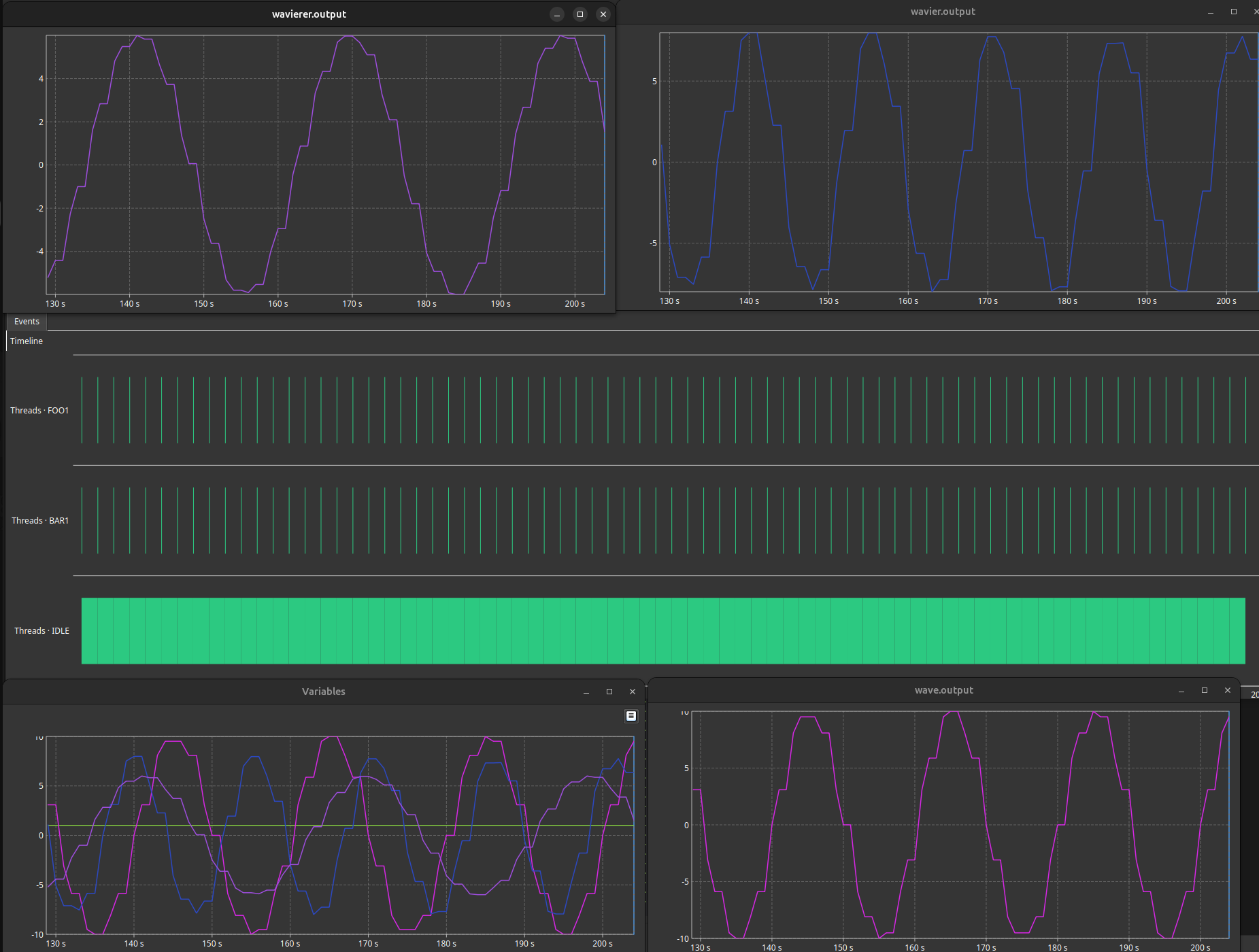Minimize the wave.output window
The width and height of the screenshot is (1259, 952).
1181,691
